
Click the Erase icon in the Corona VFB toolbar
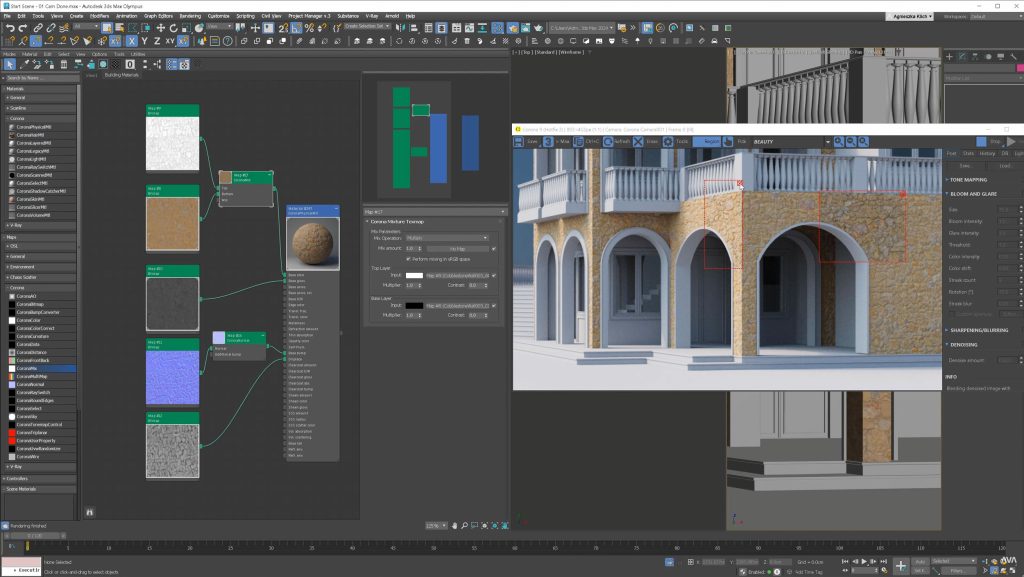637,141
